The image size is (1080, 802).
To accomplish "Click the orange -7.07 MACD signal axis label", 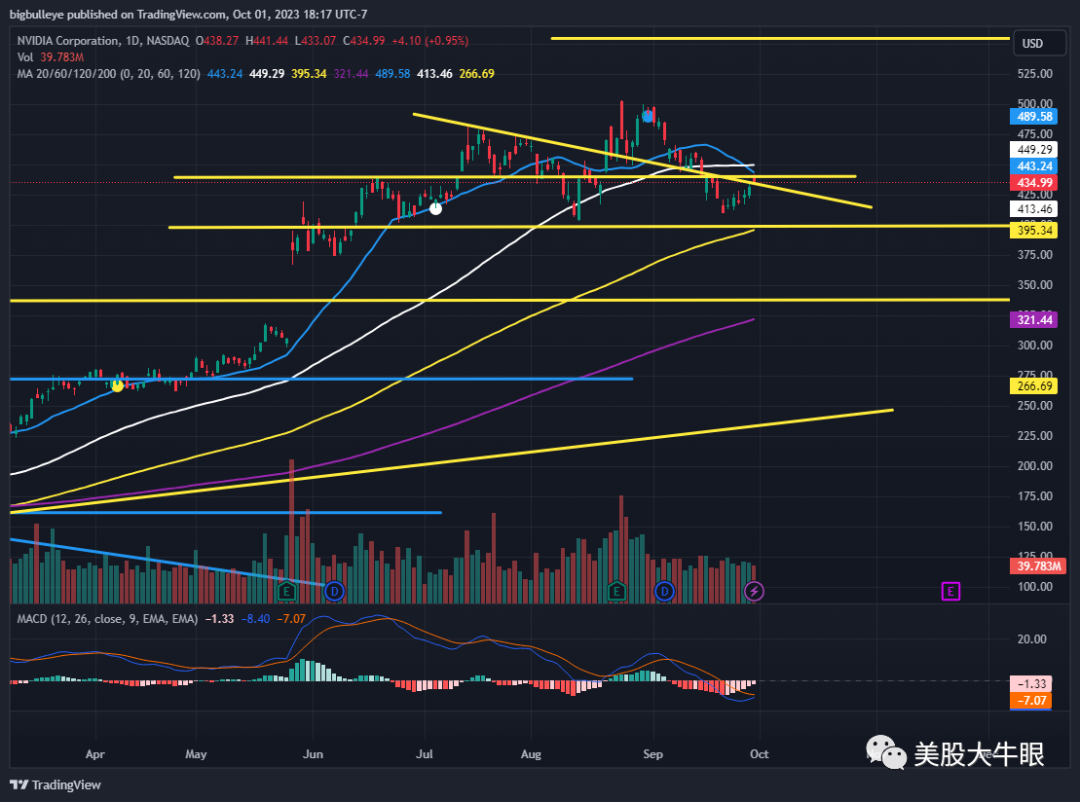I will [1031, 701].
